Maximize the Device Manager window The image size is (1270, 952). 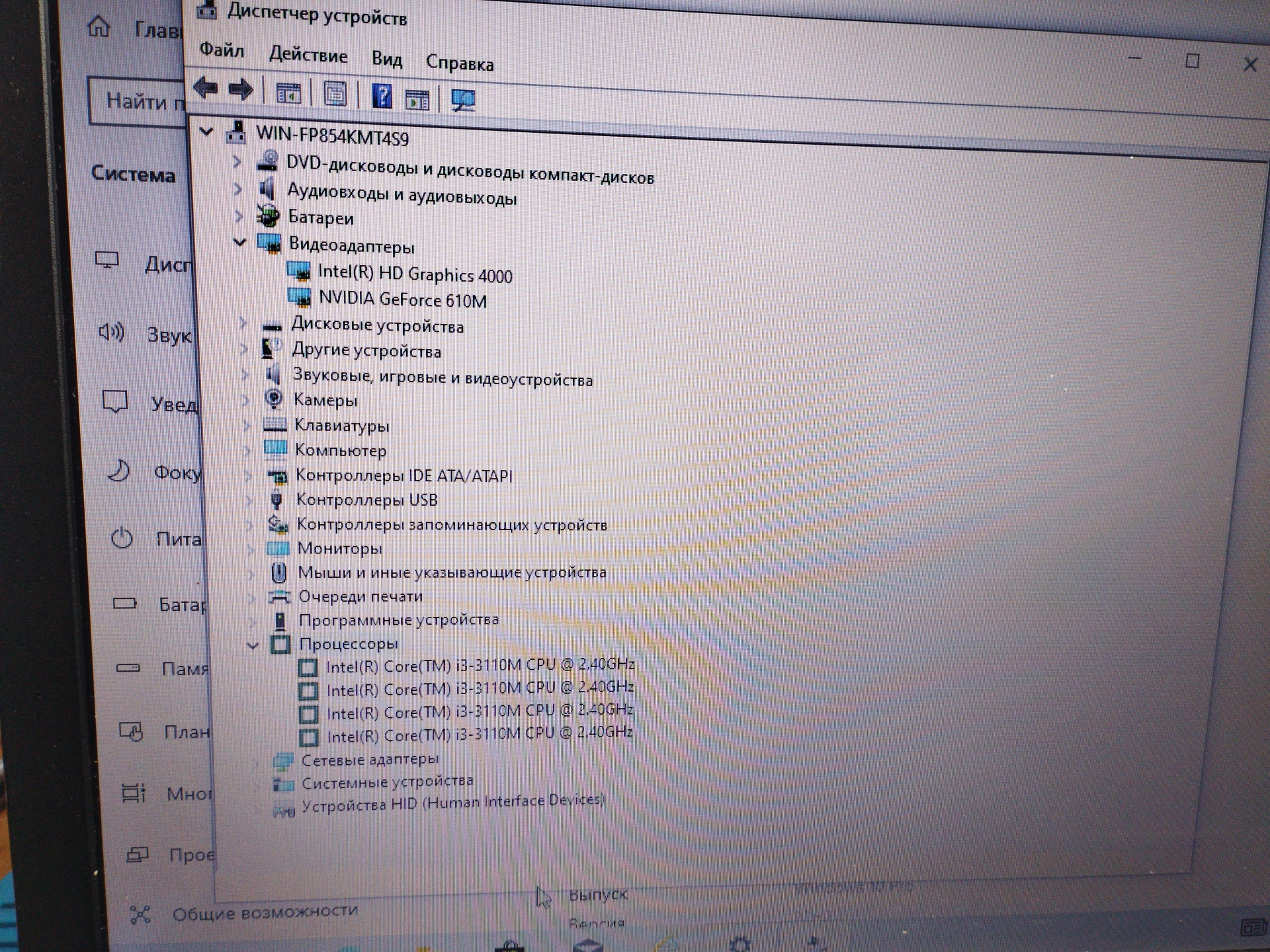(x=1192, y=61)
